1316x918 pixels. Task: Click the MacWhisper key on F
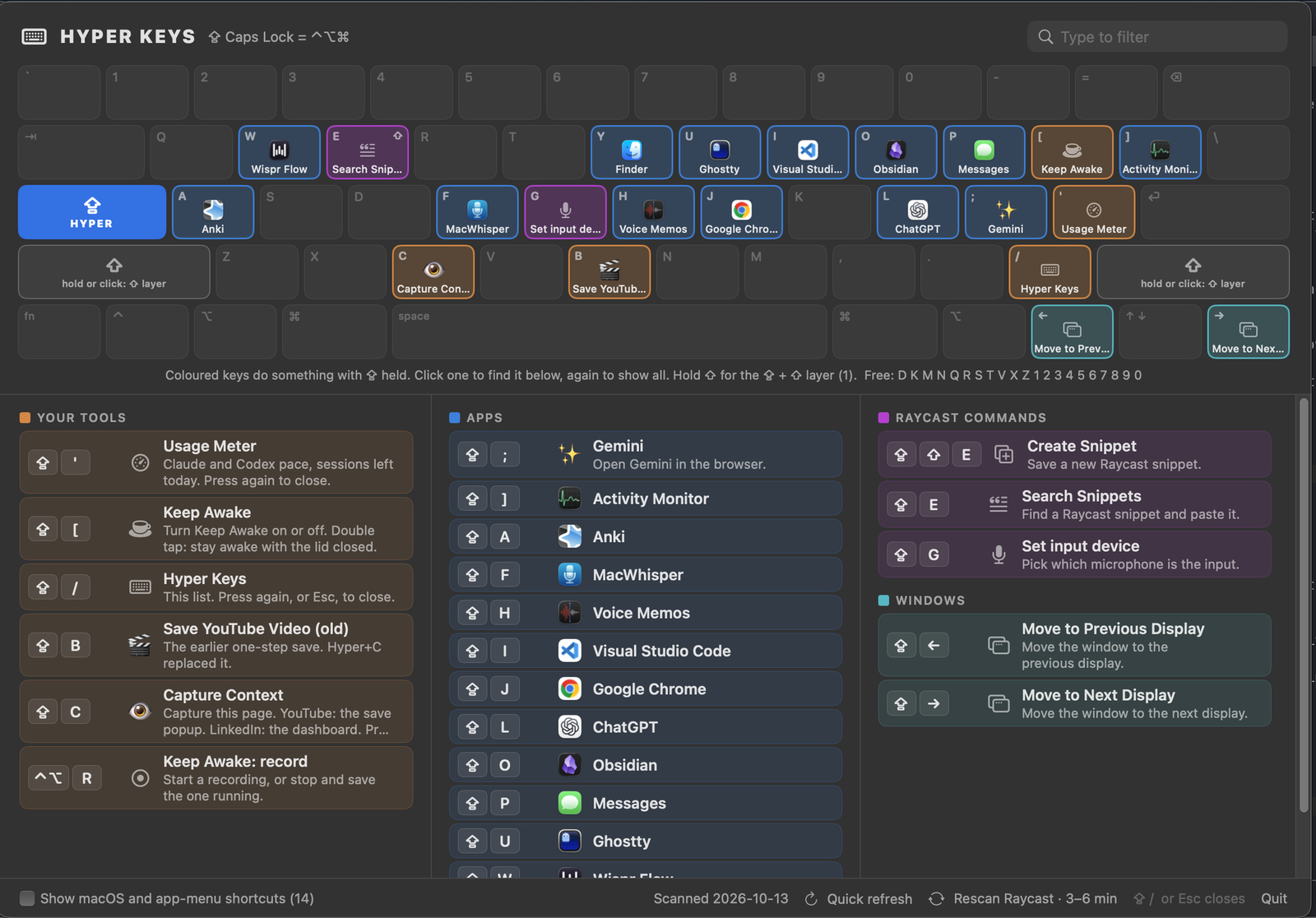click(476, 212)
